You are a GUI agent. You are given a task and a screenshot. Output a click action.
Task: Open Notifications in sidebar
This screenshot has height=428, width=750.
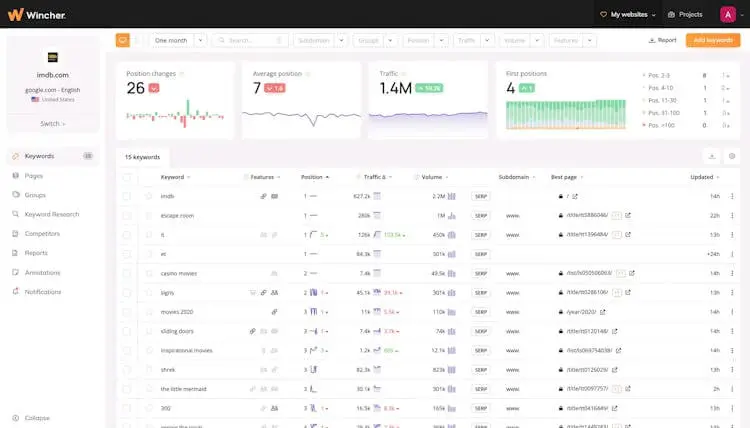(x=43, y=291)
